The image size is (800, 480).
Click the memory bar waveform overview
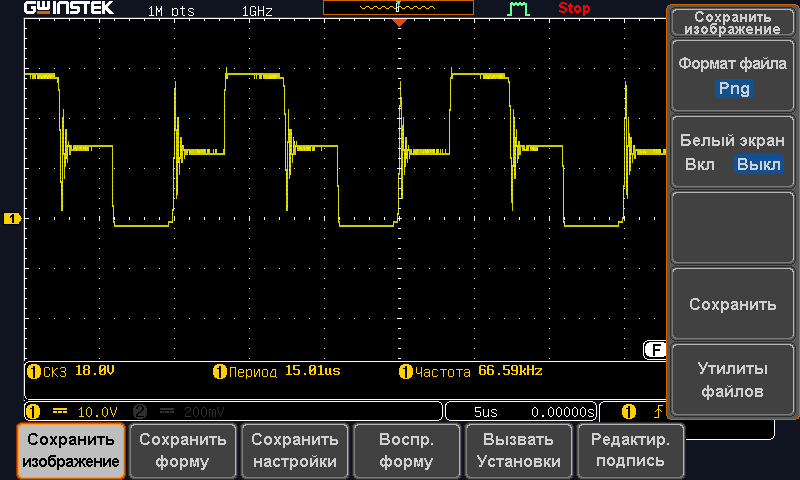(398, 7)
